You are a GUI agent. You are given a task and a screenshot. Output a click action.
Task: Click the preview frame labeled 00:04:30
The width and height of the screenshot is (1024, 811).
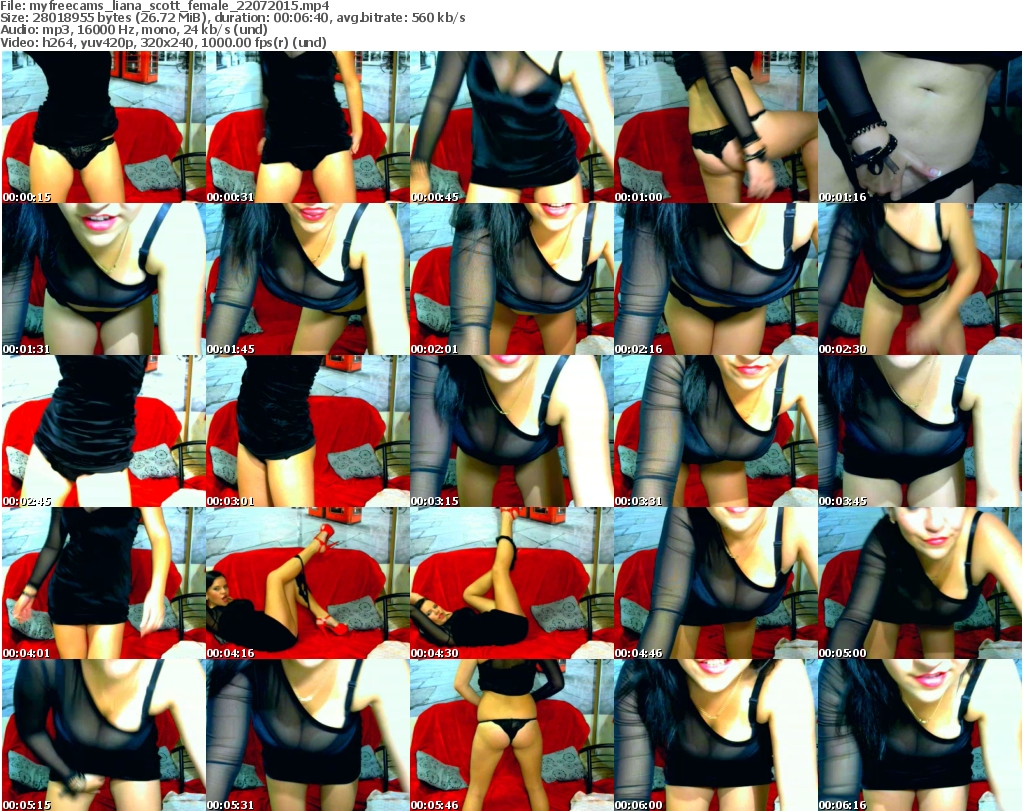coord(511,584)
